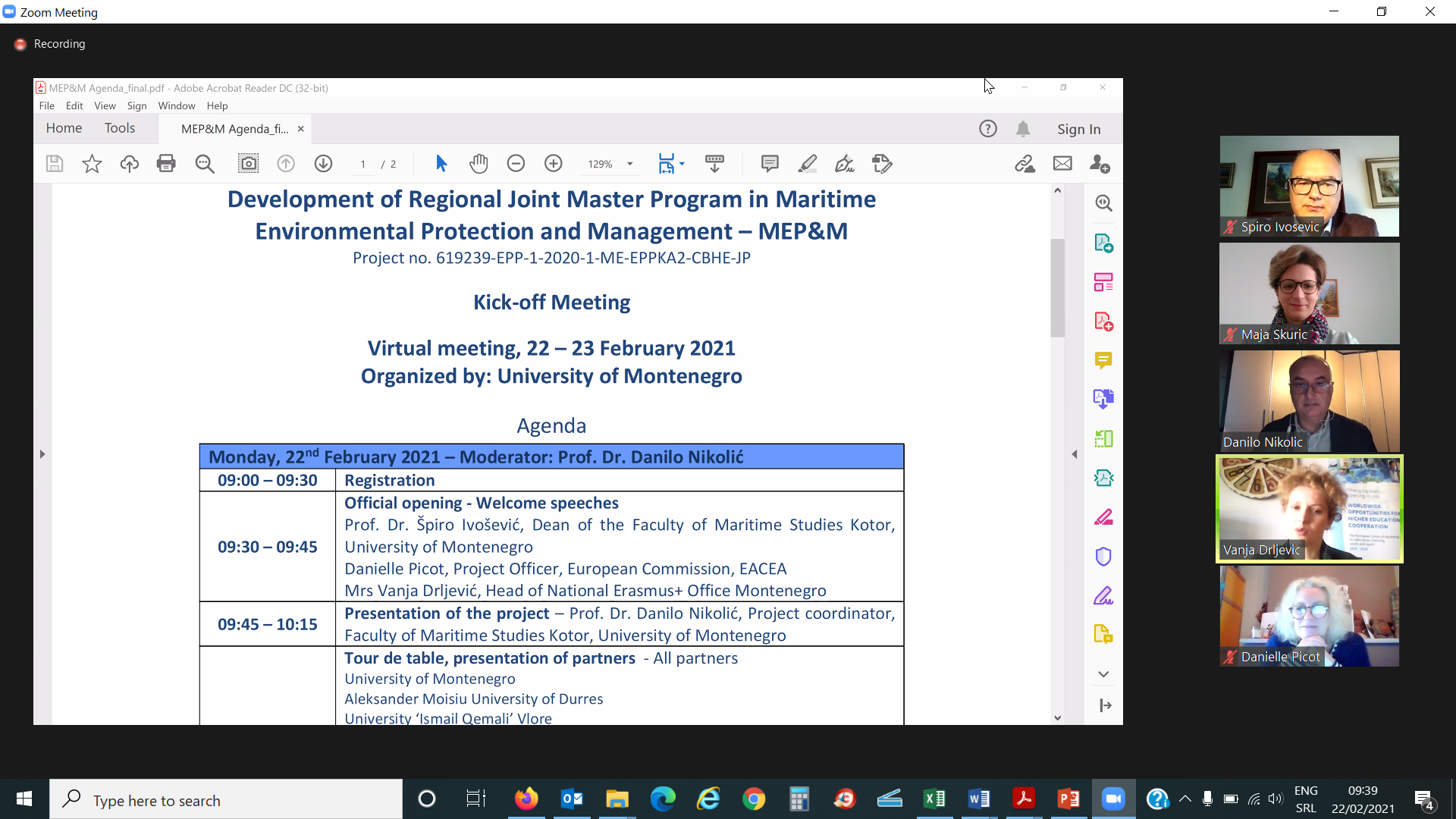
Task: Bookmark the PDF with the star icon
Action: (x=92, y=164)
